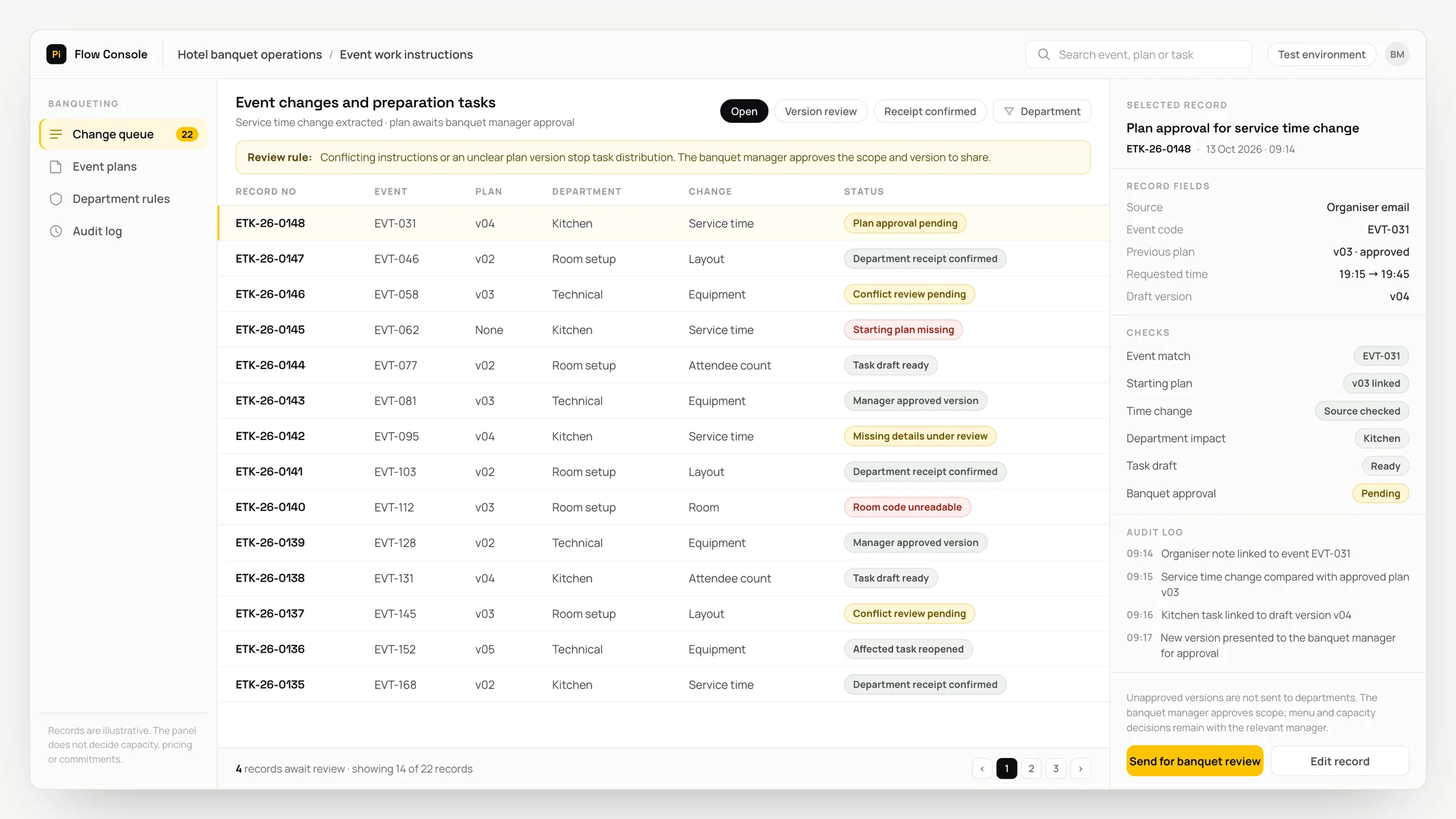Go to page 2
The height and width of the screenshot is (819, 1456).
point(1031,769)
